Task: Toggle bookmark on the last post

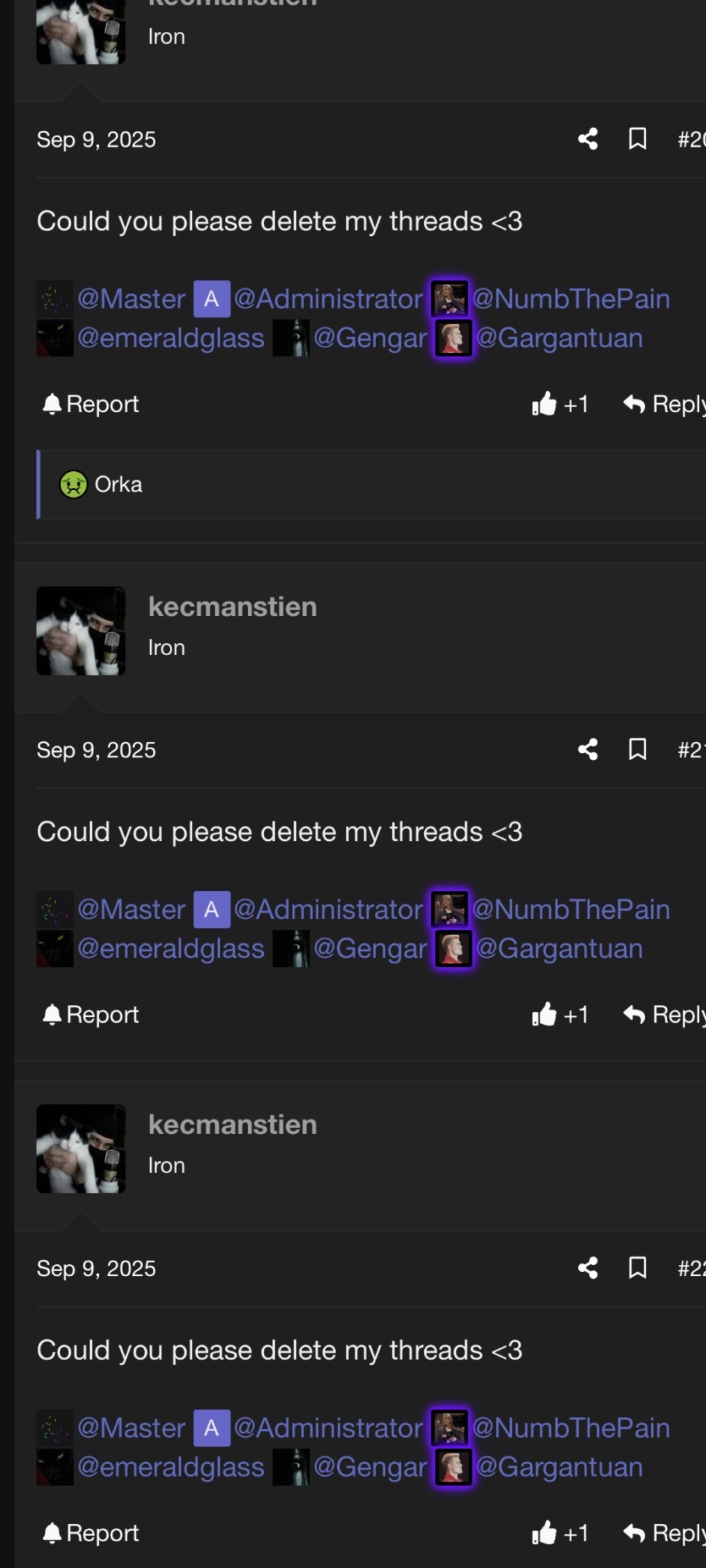Action: tap(637, 1268)
